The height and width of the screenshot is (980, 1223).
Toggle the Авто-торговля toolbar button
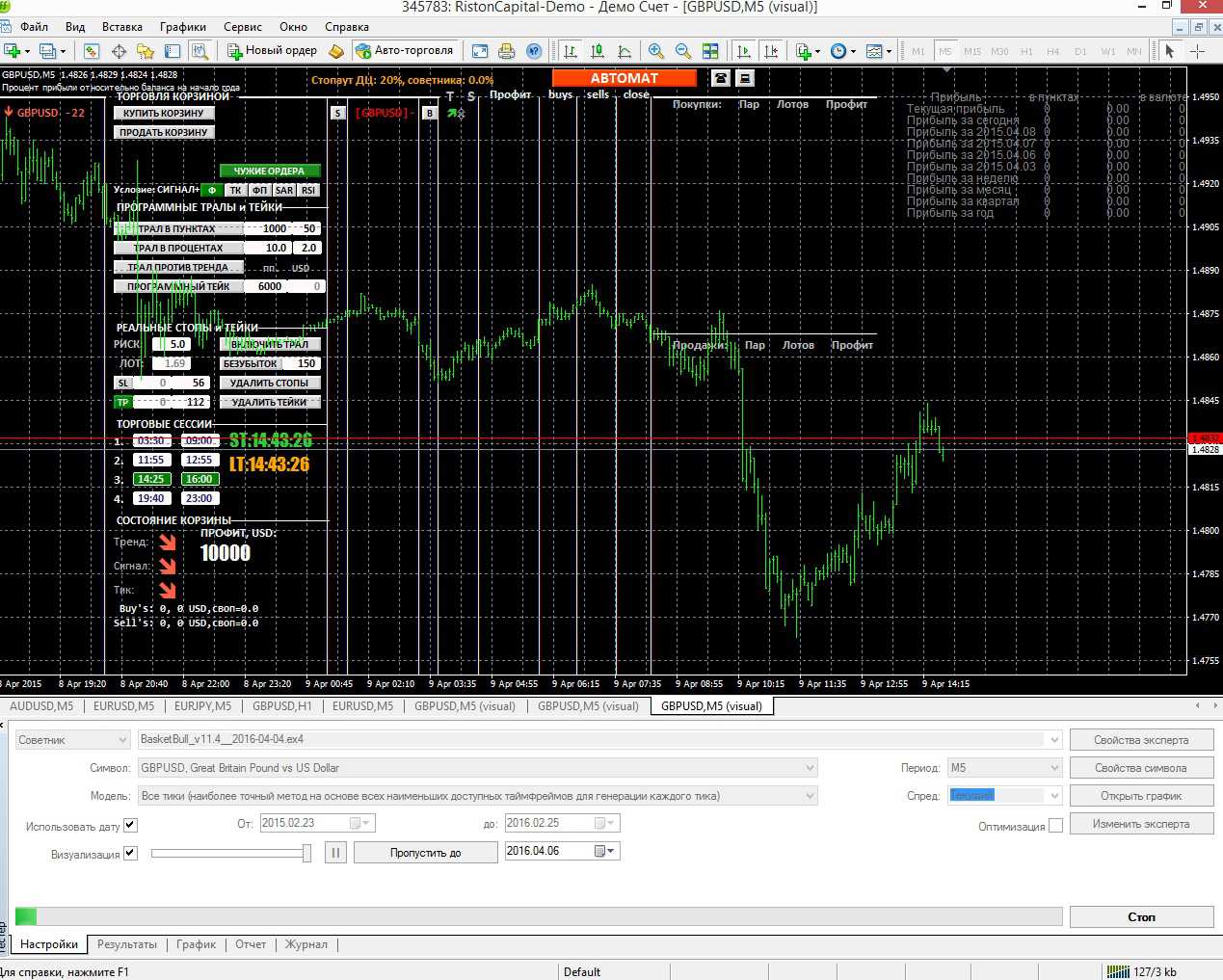pyautogui.click(x=404, y=51)
